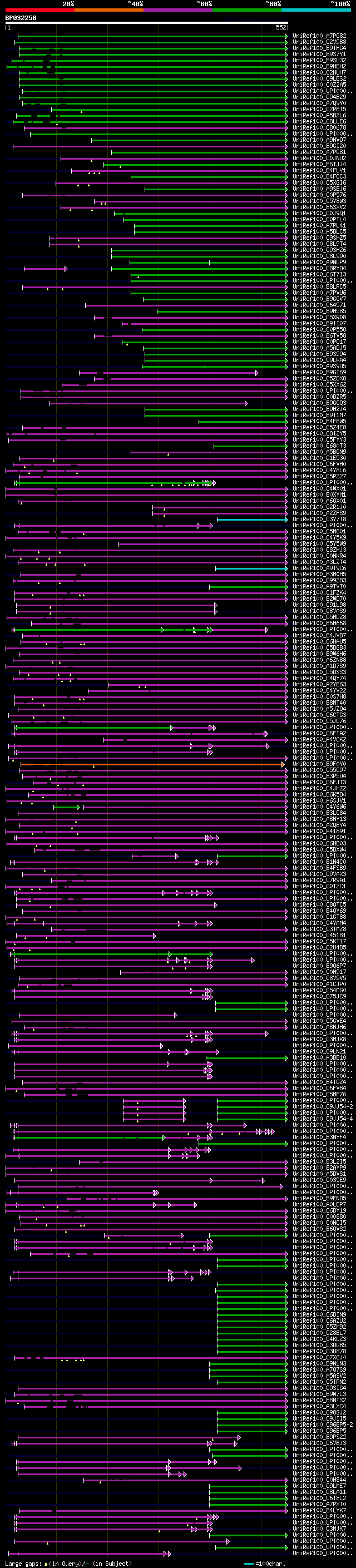This screenshot has height=1568, width=356.
Task: Click the cyan alignment bar for UniRef100_C3Y7T8
Action: pos(252,520)
